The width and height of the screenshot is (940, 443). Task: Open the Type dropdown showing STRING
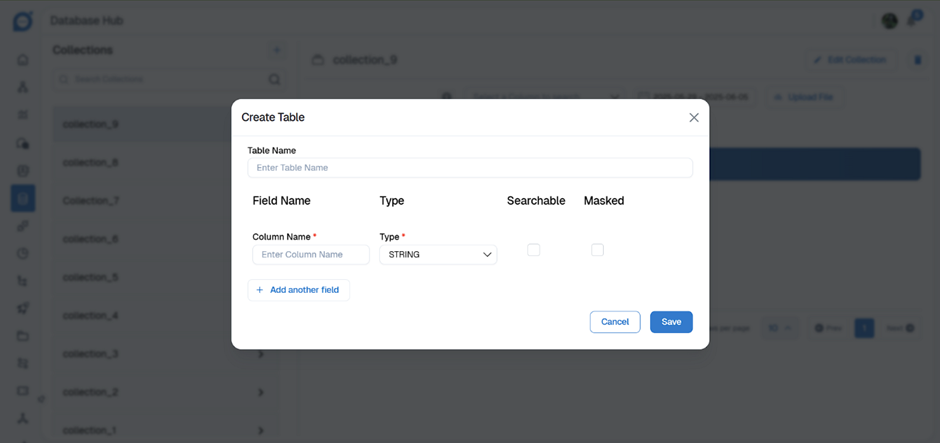(x=438, y=255)
